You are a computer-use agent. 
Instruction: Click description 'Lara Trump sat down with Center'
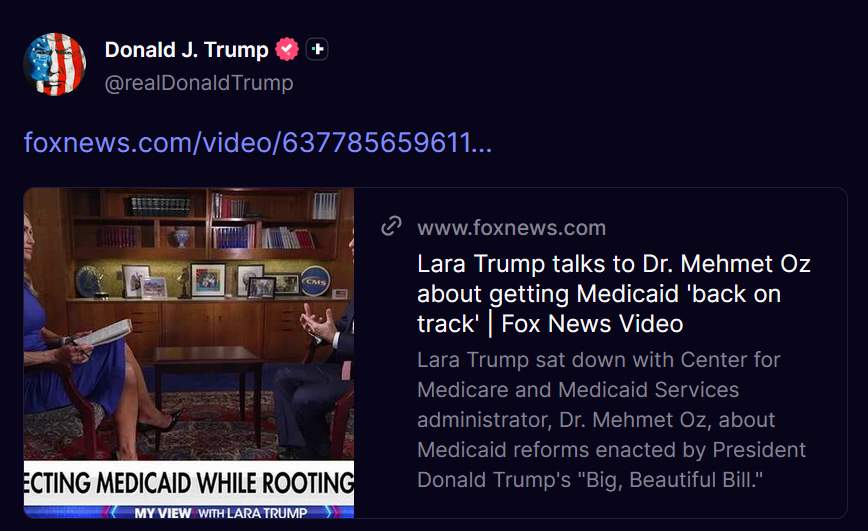[x=611, y=420]
